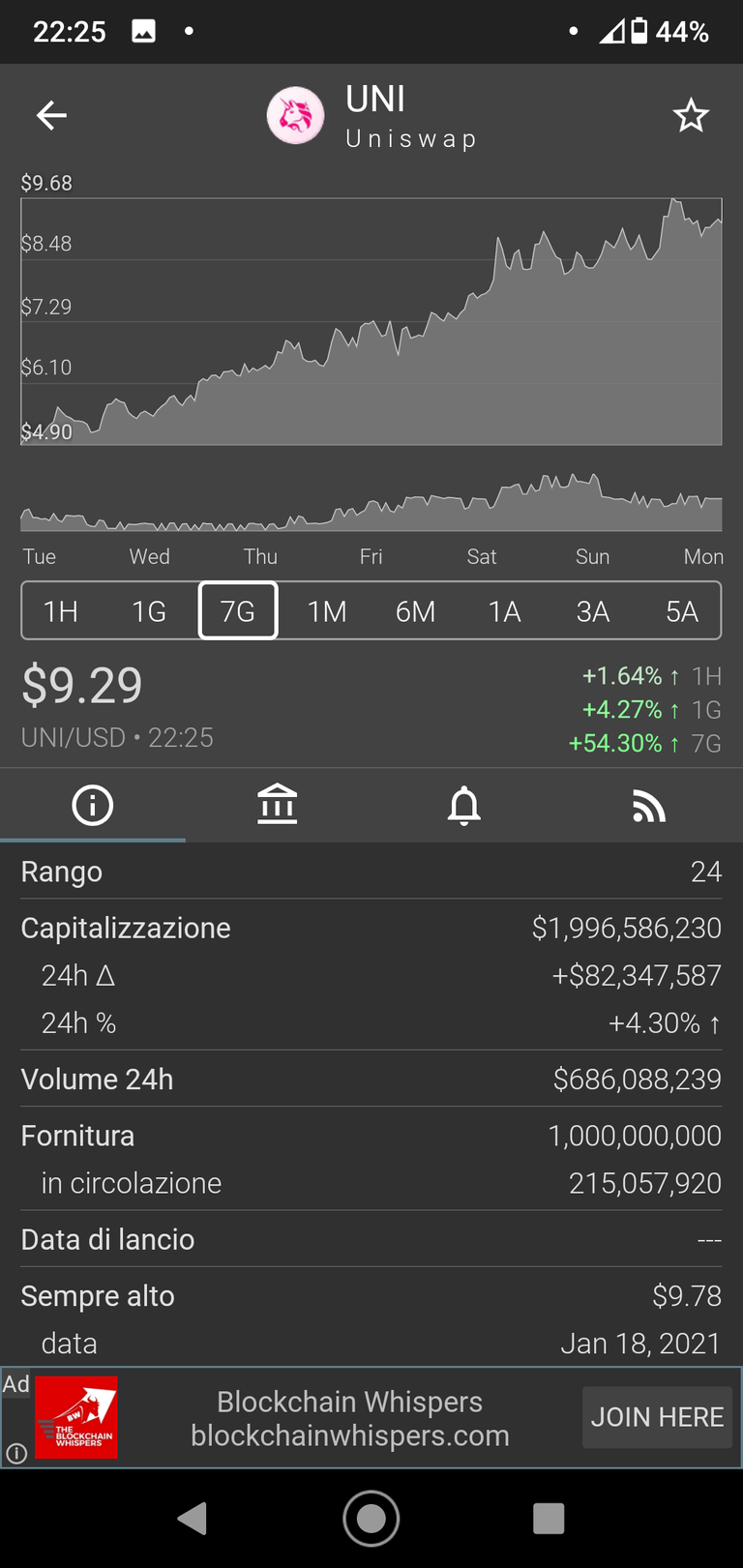Select the 6M time range

pos(416,611)
